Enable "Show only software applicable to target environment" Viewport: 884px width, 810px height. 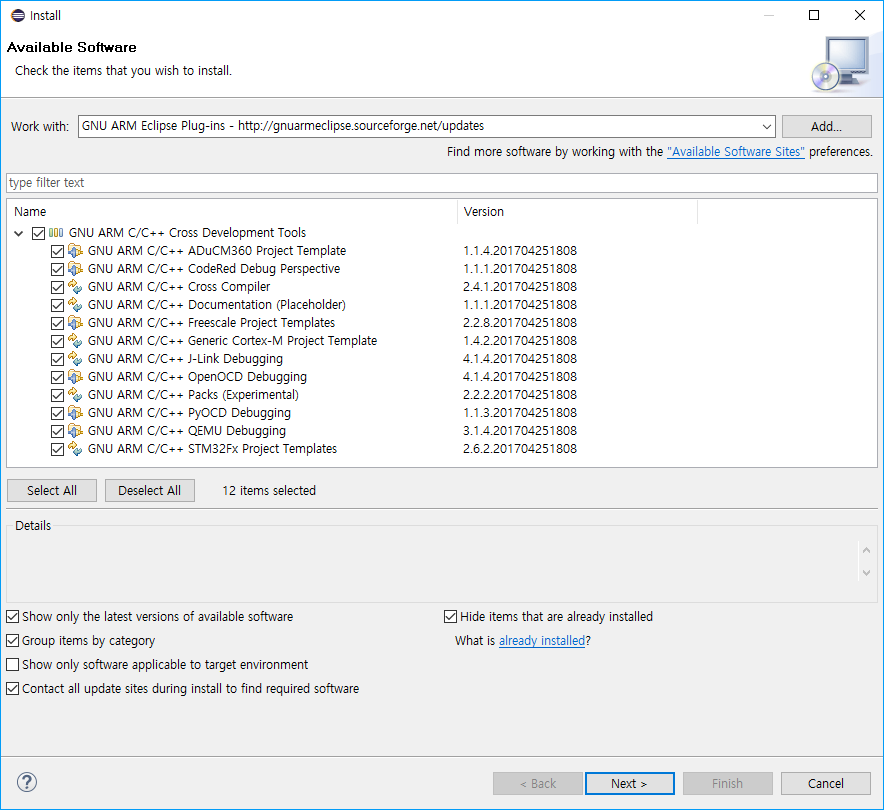pyautogui.click(x=13, y=664)
